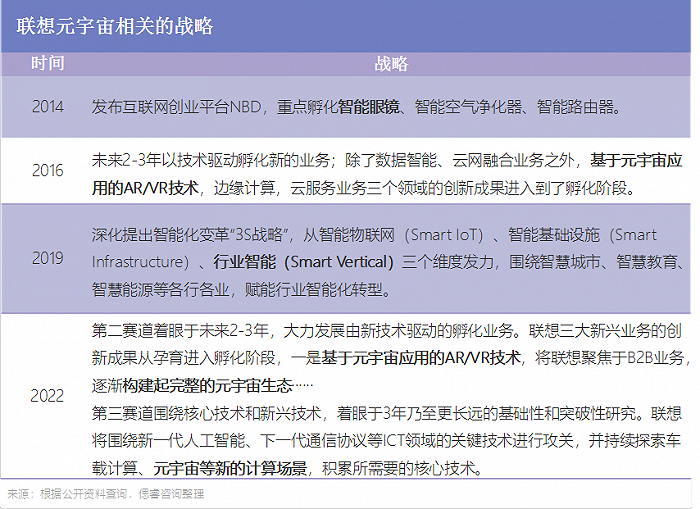Select the 2014 year cell

[x=48, y=107]
